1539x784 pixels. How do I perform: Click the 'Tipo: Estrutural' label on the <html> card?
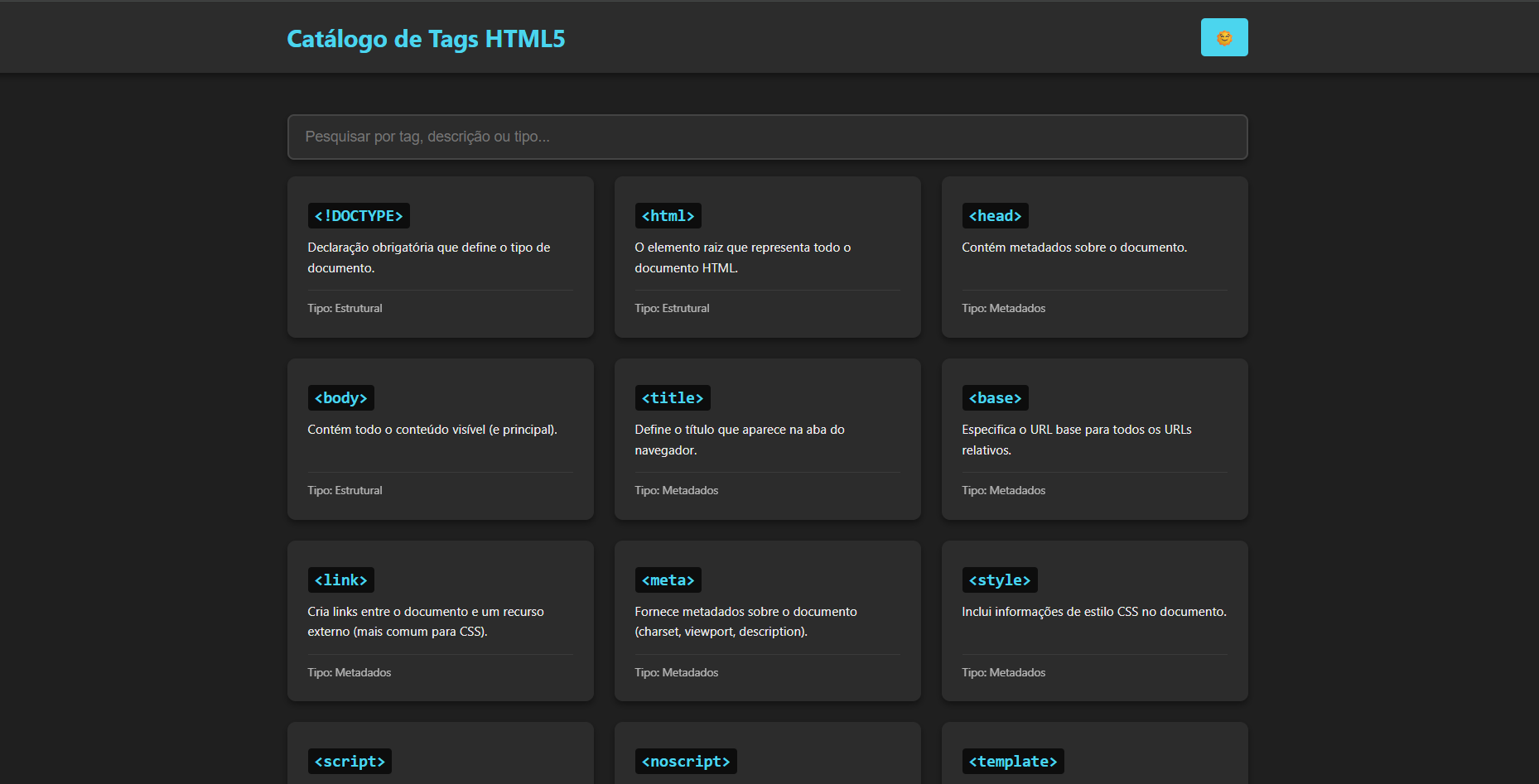[x=672, y=308]
